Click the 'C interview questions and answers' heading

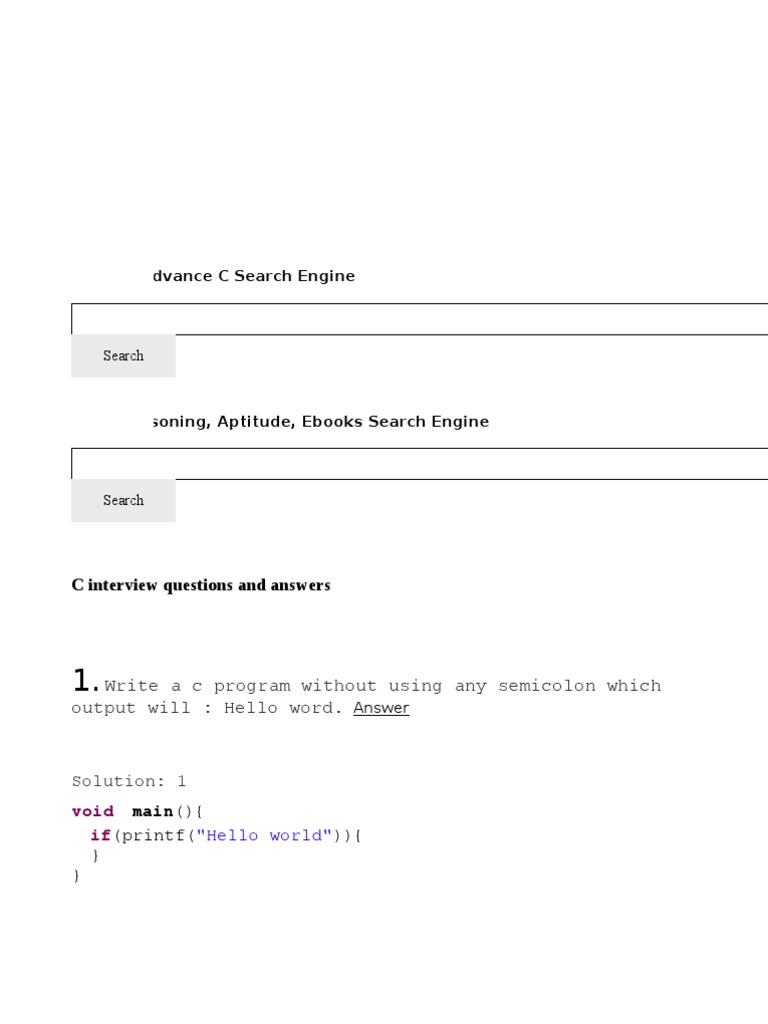coord(200,585)
